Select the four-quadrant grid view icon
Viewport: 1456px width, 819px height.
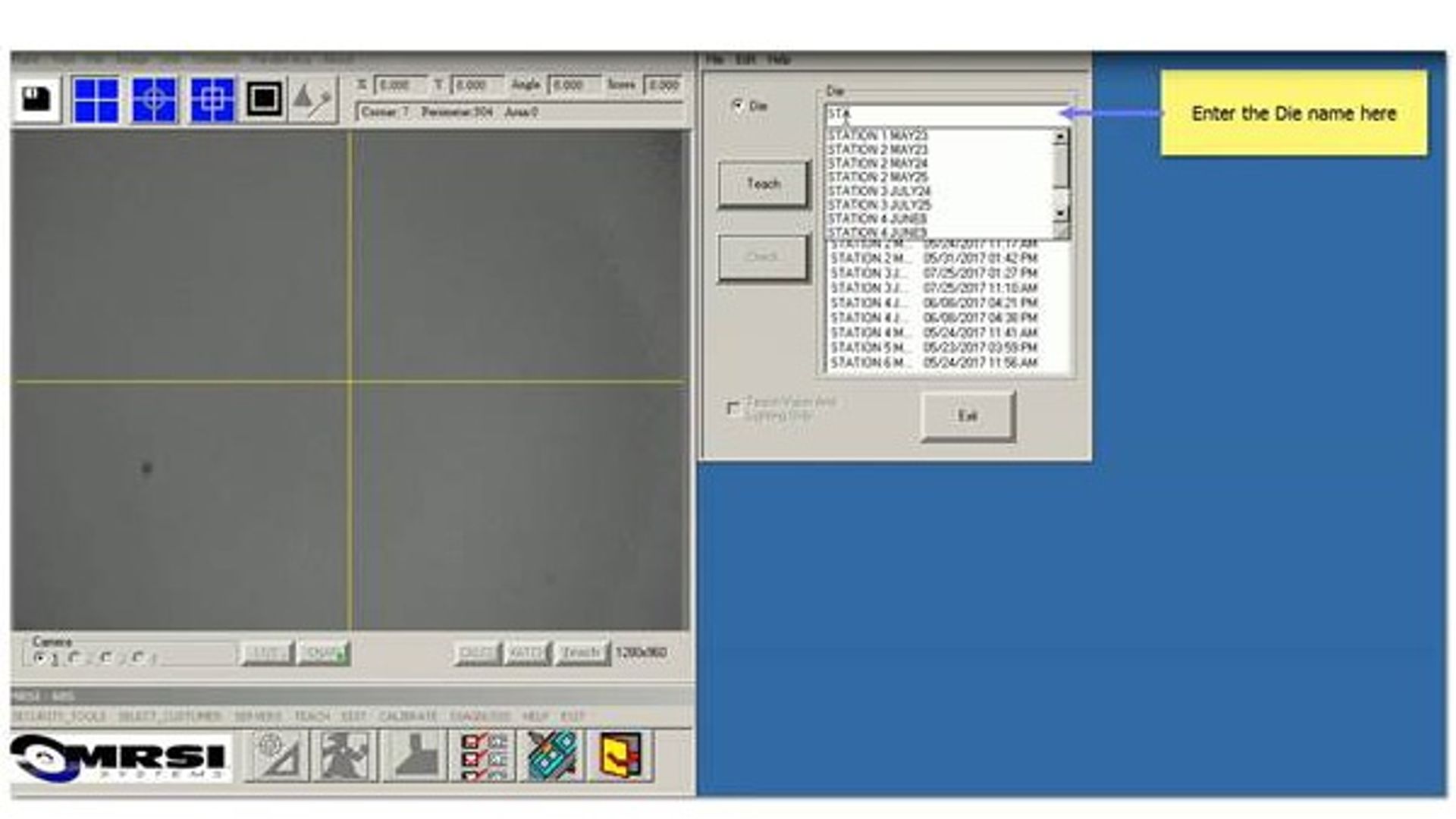click(96, 99)
